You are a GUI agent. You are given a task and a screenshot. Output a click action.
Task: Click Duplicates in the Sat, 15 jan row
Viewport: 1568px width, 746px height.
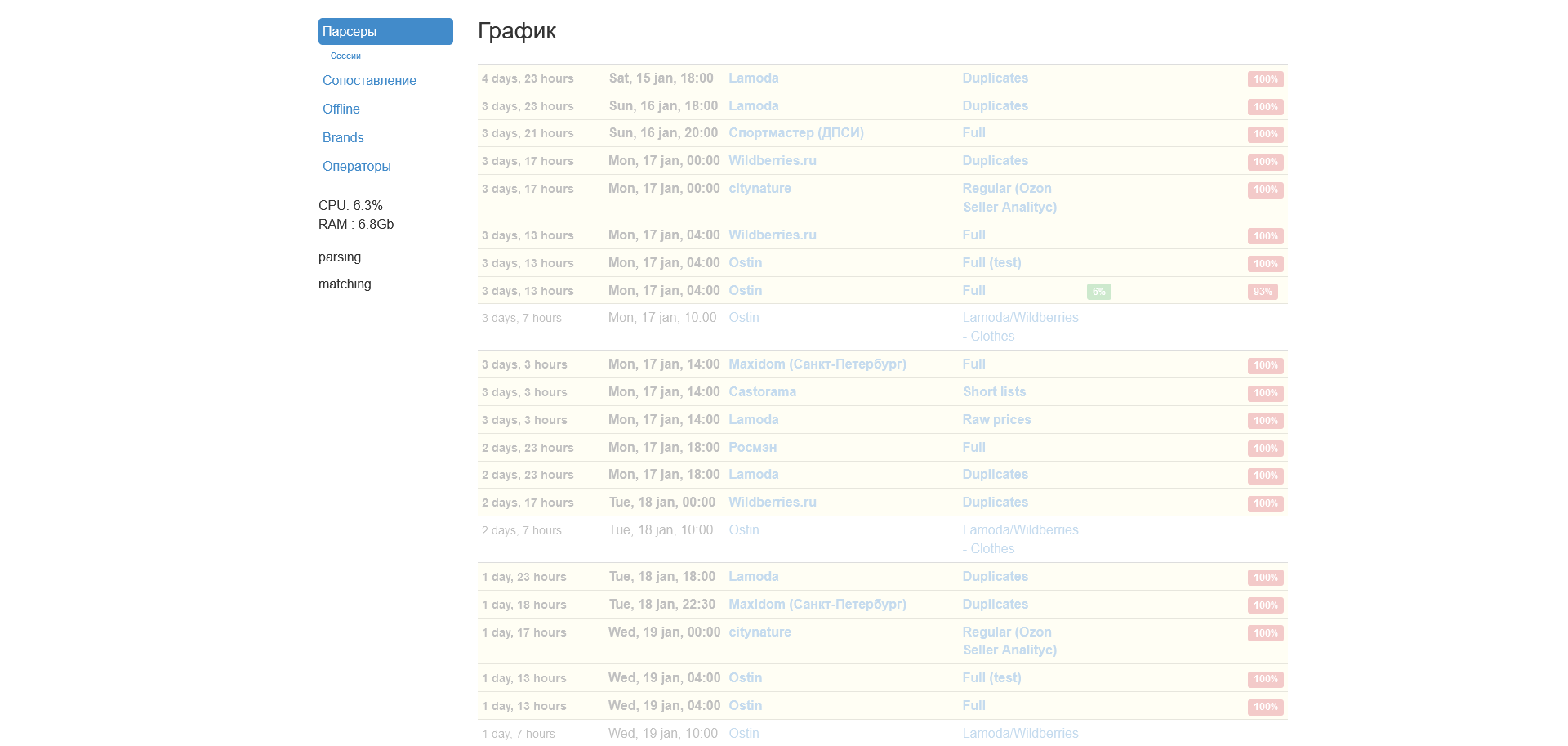coord(995,78)
